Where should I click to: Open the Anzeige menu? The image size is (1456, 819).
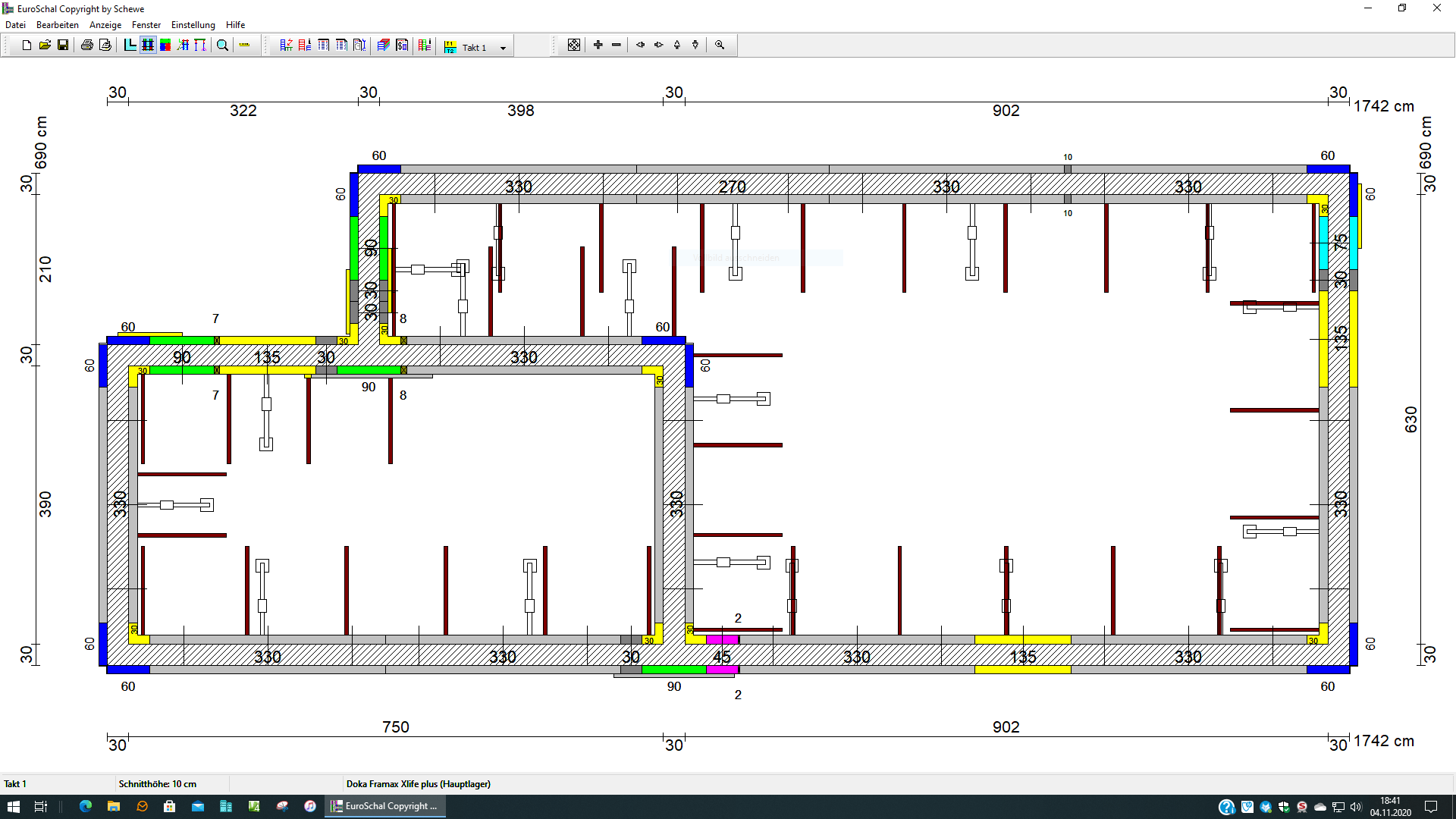point(105,25)
